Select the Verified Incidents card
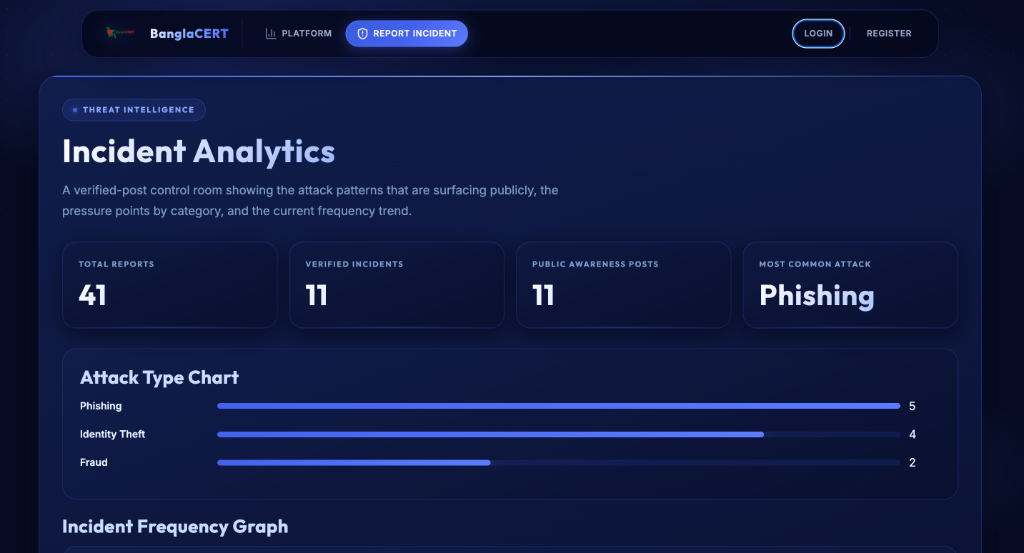The image size is (1024, 553). [x=396, y=285]
